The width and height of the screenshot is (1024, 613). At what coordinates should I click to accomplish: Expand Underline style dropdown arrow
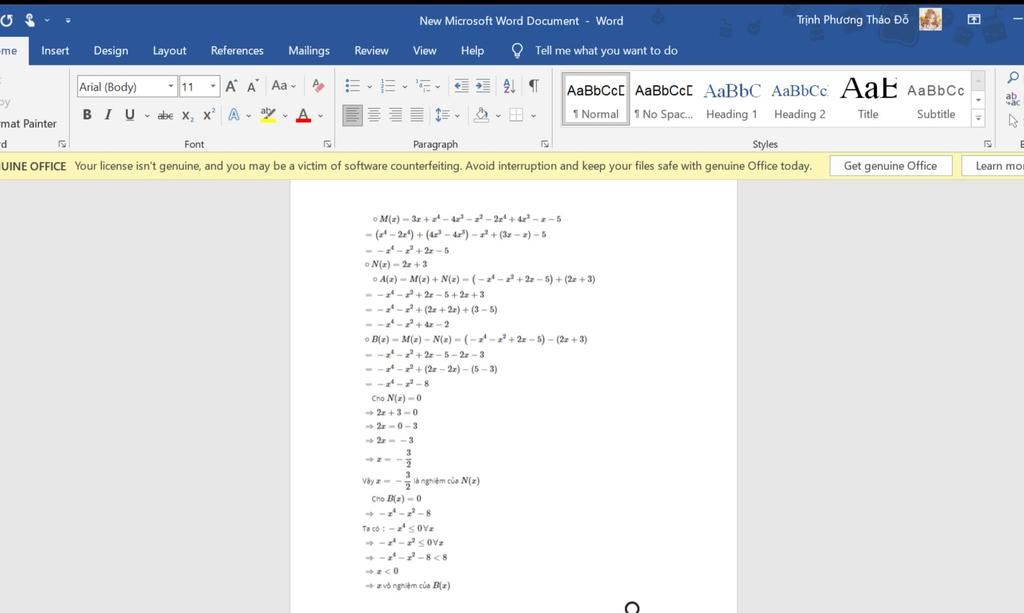(x=147, y=116)
